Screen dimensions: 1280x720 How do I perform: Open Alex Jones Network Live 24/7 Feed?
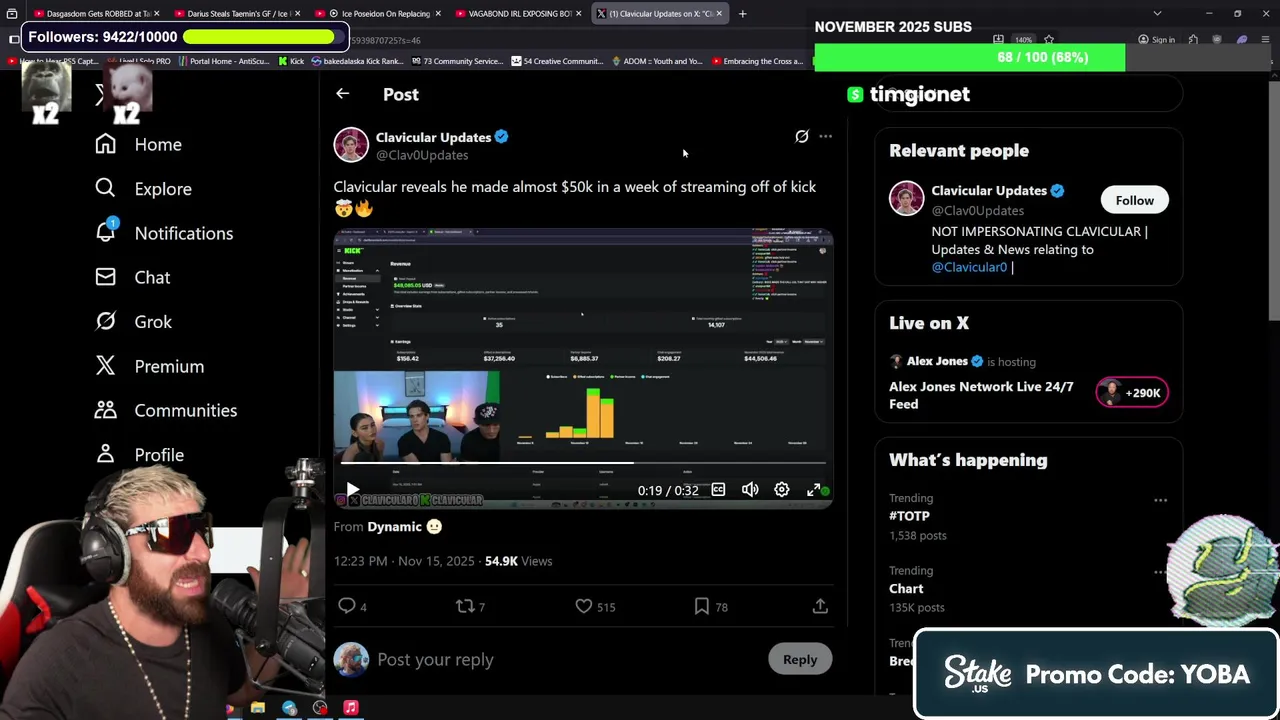point(981,395)
